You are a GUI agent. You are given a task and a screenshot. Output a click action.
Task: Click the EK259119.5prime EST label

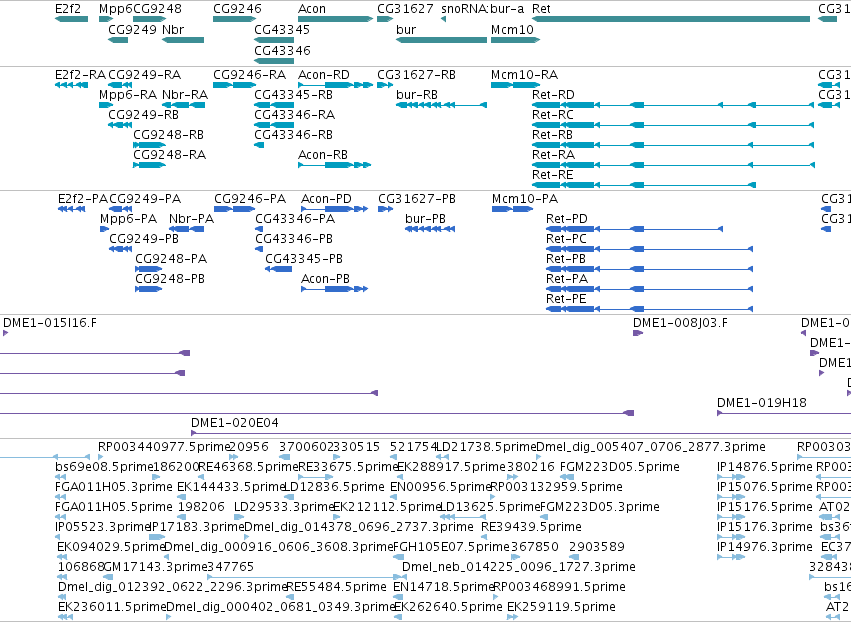pos(561,607)
